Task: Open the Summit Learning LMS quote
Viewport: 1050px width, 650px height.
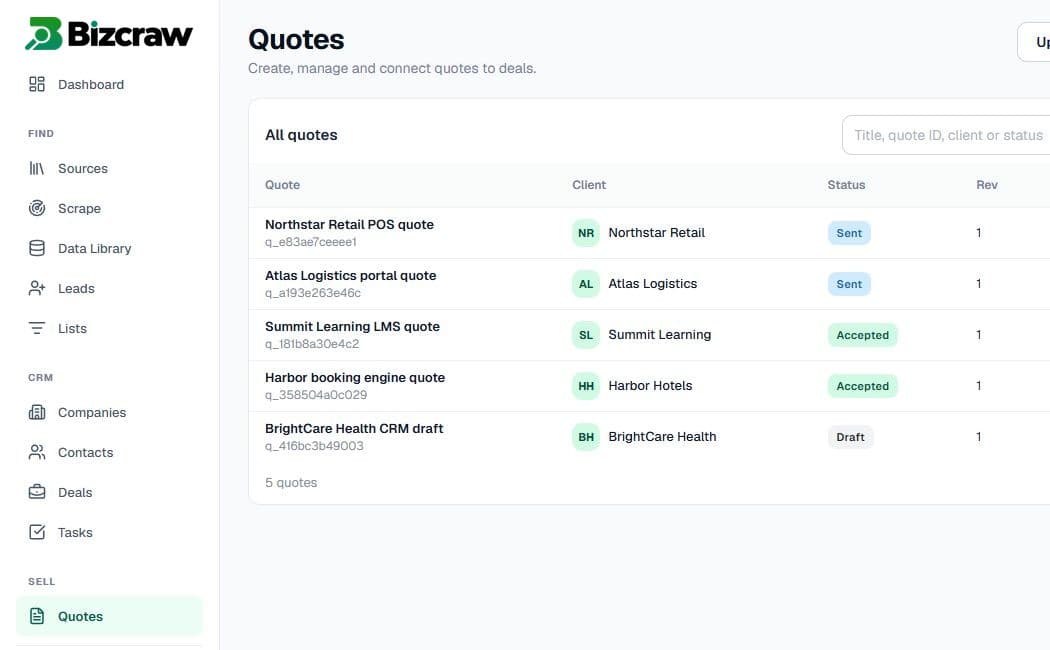Action: click(352, 326)
